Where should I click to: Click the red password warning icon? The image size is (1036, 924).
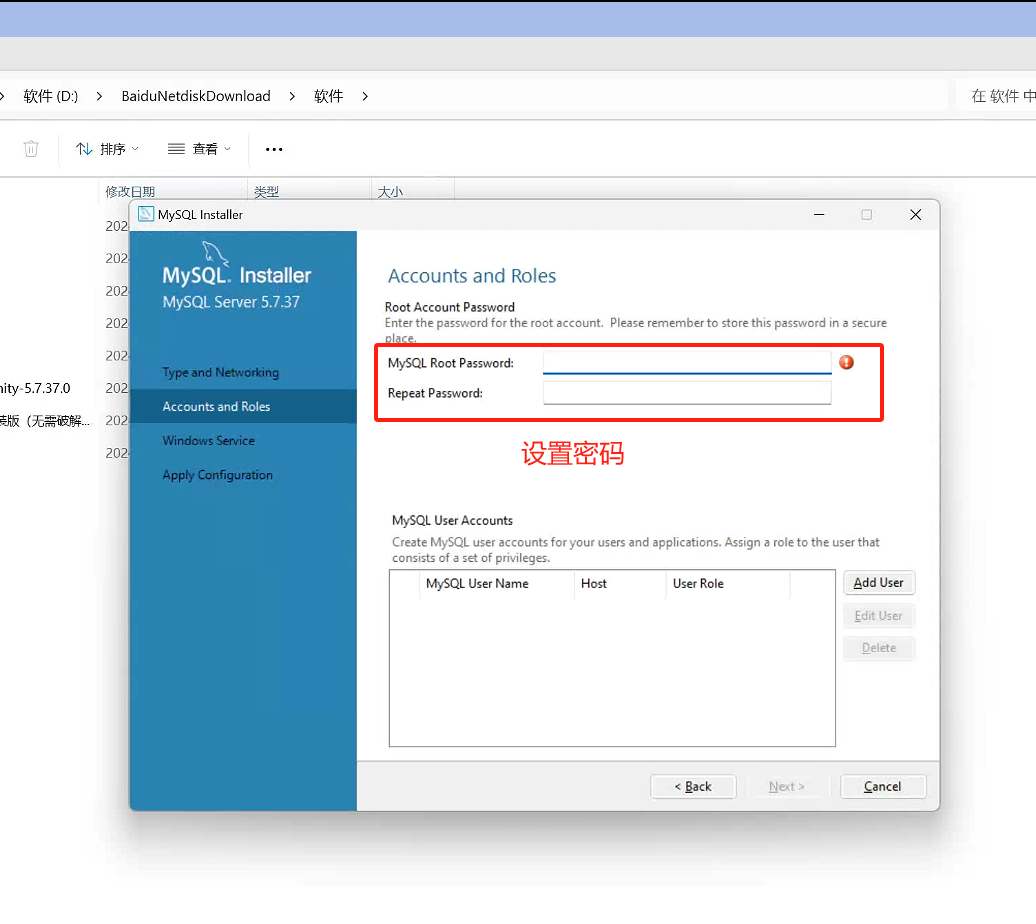(x=846, y=362)
